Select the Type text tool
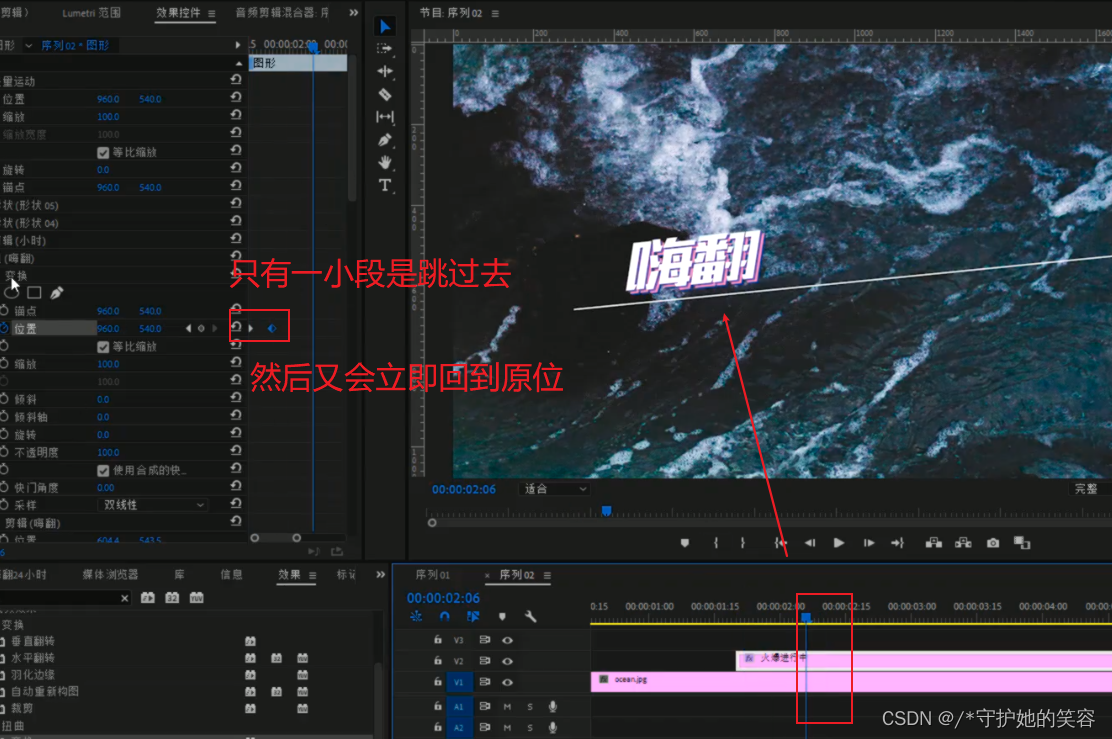This screenshot has height=739, width=1112. [x=384, y=185]
